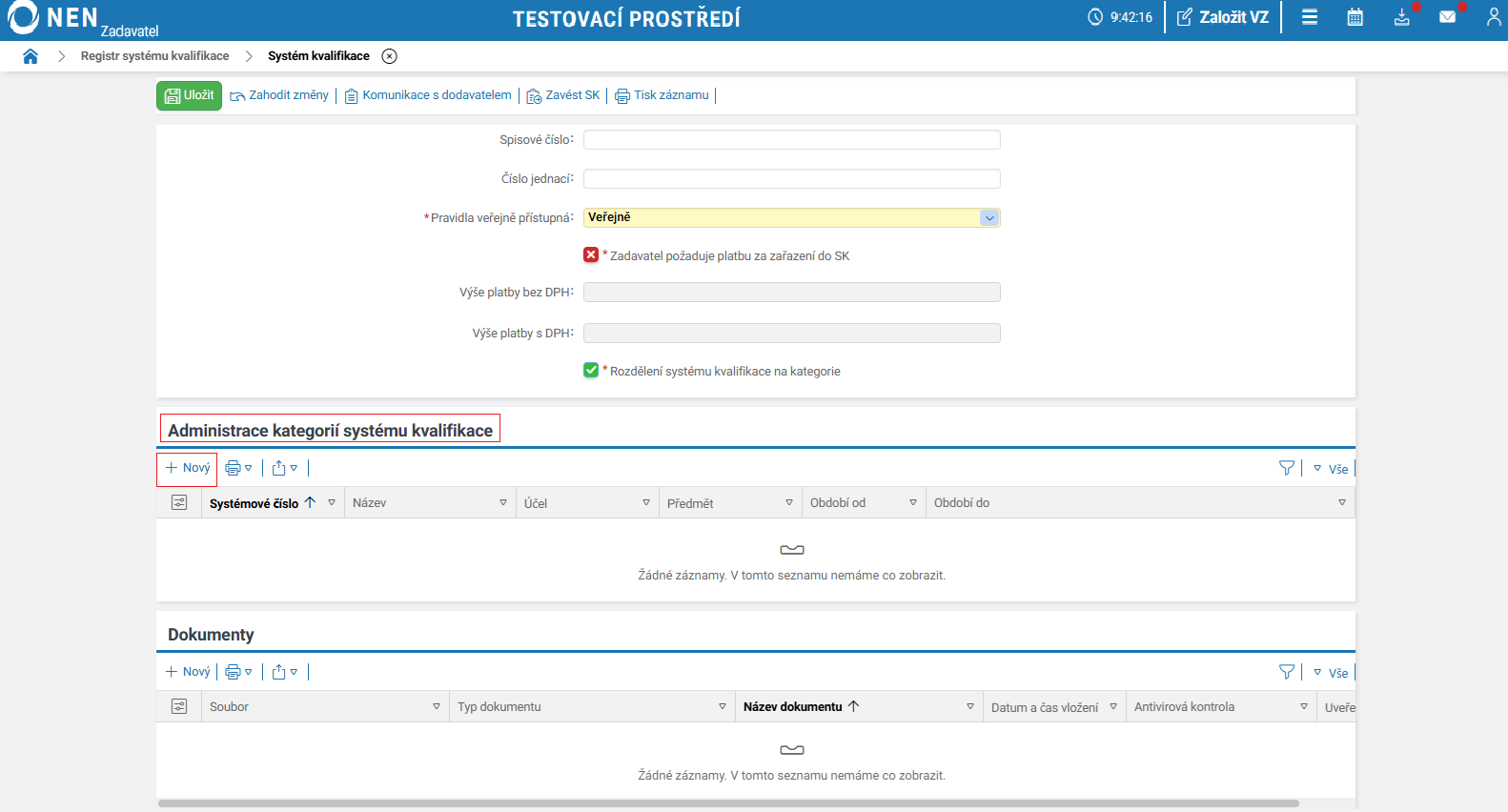The height and width of the screenshot is (812, 1508).
Task: Open Období od column filter arrow
Action: tap(913, 502)
